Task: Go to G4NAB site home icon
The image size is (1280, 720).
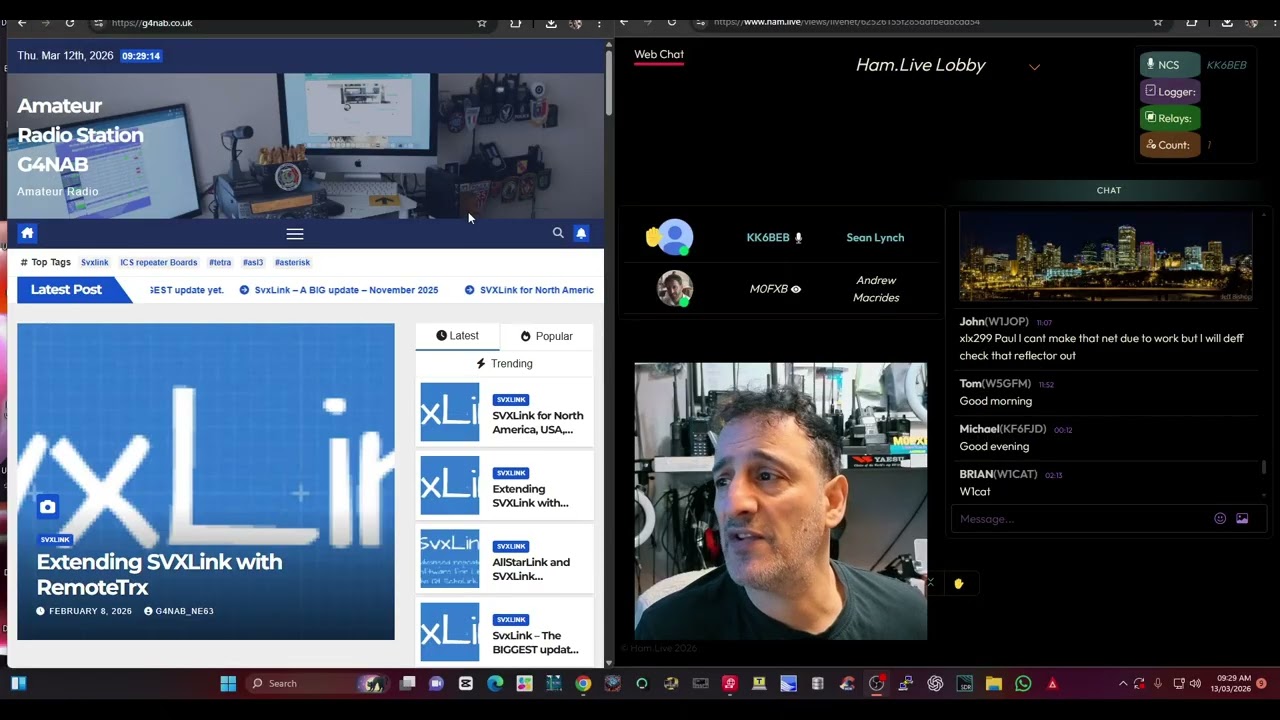Action: [27, 233]
